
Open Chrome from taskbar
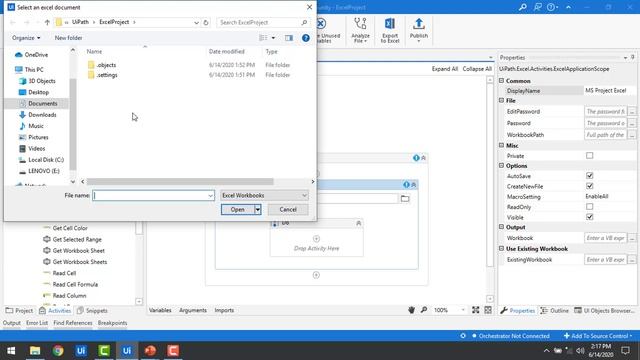tap(58, 351)
